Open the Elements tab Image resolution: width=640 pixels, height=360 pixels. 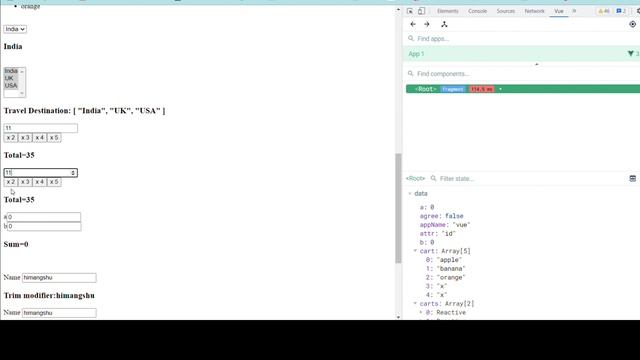click(448, 11)
